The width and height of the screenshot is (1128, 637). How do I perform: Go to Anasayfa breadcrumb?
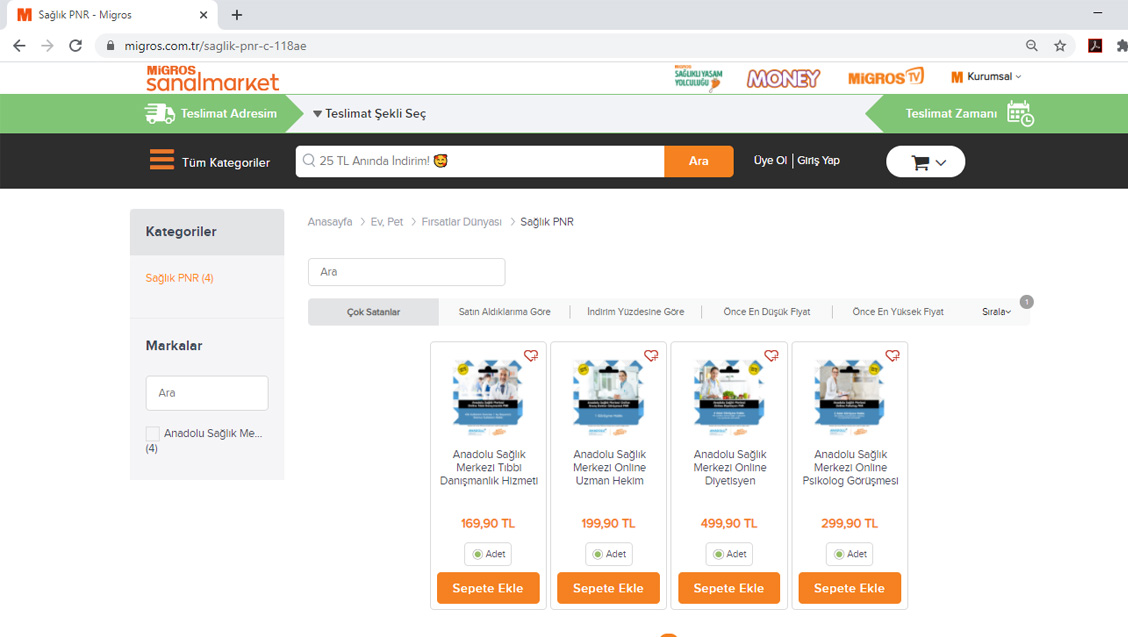329,222
